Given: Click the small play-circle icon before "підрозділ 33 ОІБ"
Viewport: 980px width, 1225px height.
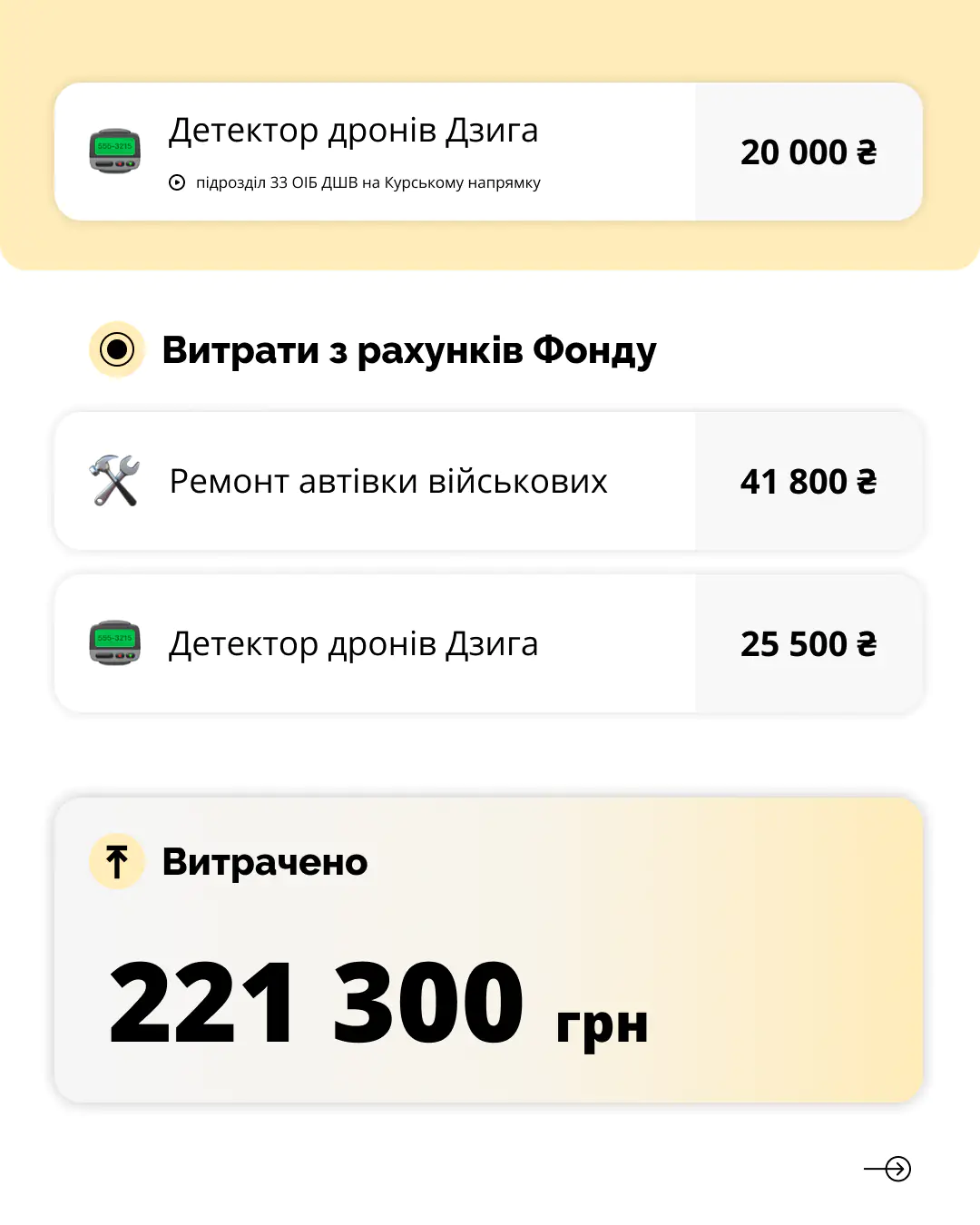Looking at the screenshot, I should 177,182.
